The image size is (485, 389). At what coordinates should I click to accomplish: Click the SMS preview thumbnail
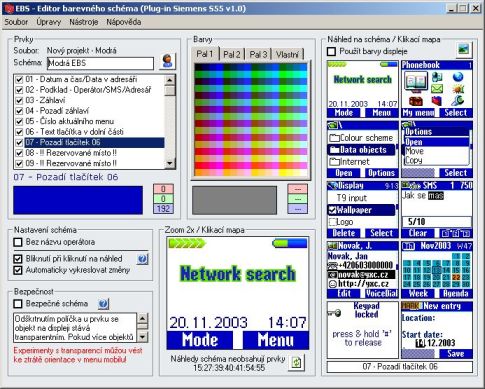pos(437,209)
